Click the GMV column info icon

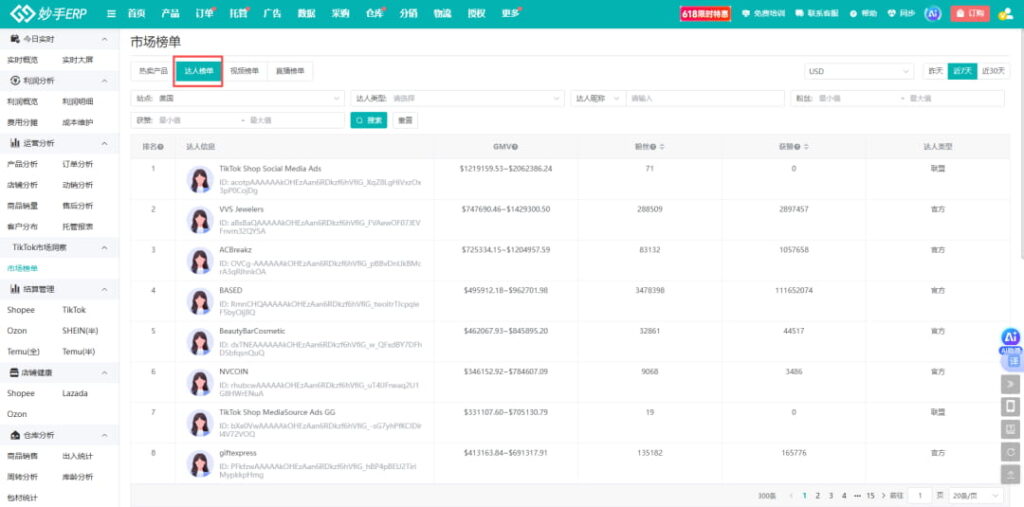click(515, 147)
